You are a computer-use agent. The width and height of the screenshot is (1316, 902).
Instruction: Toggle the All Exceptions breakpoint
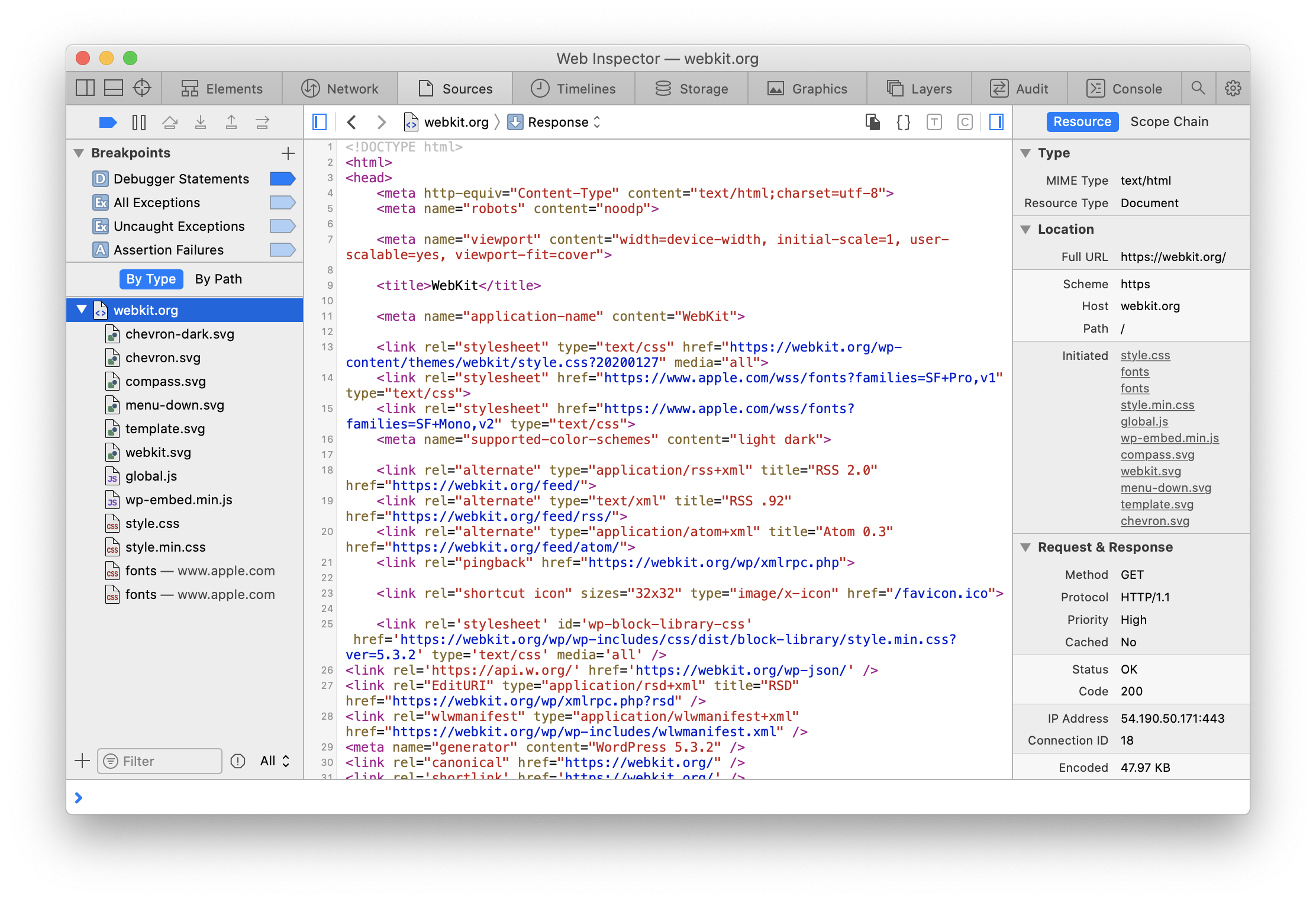point(282,202)
